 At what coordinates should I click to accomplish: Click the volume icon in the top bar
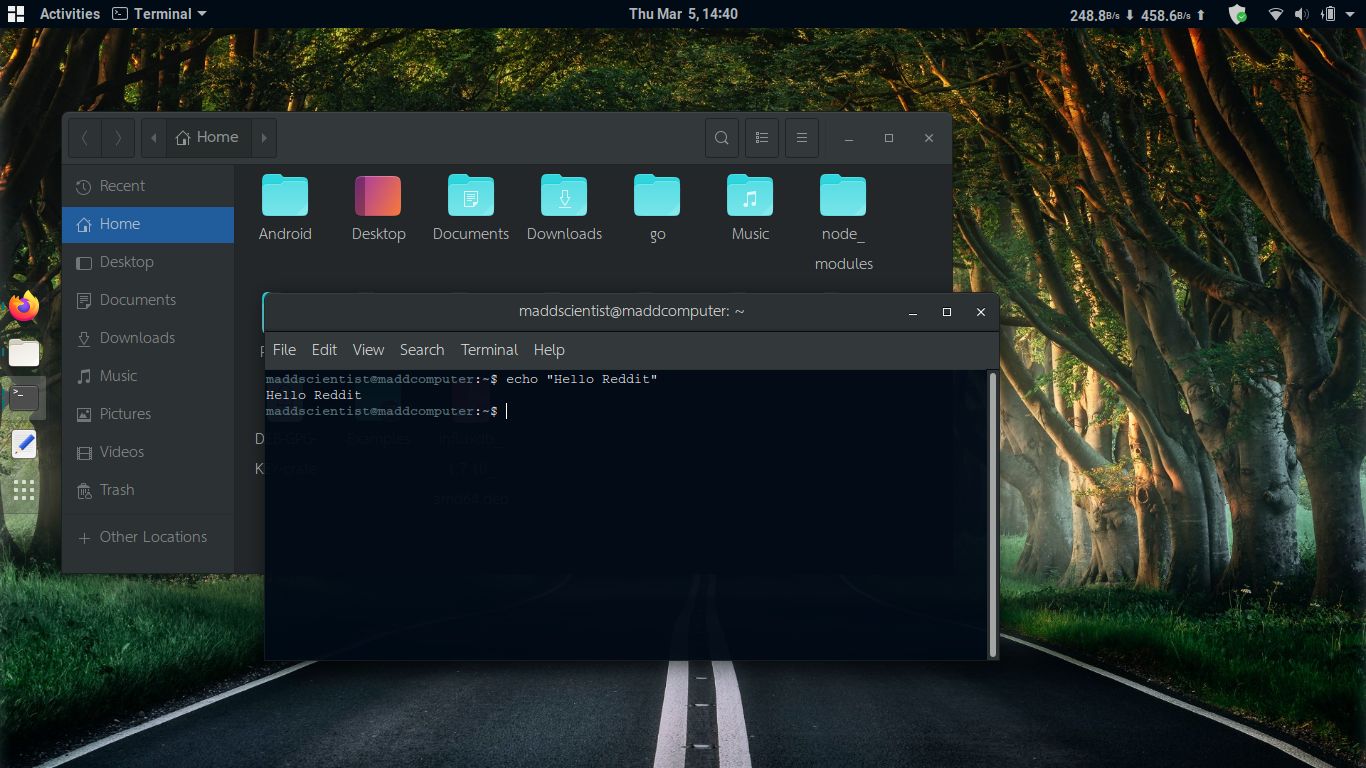point(1303,14)
